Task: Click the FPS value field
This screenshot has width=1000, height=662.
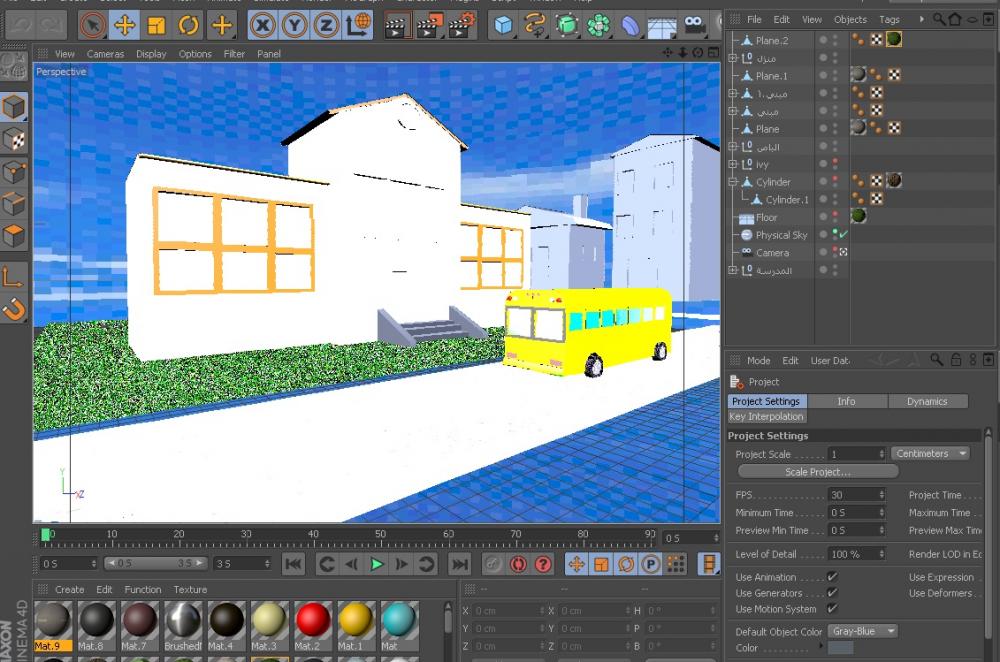Action: 853,495
